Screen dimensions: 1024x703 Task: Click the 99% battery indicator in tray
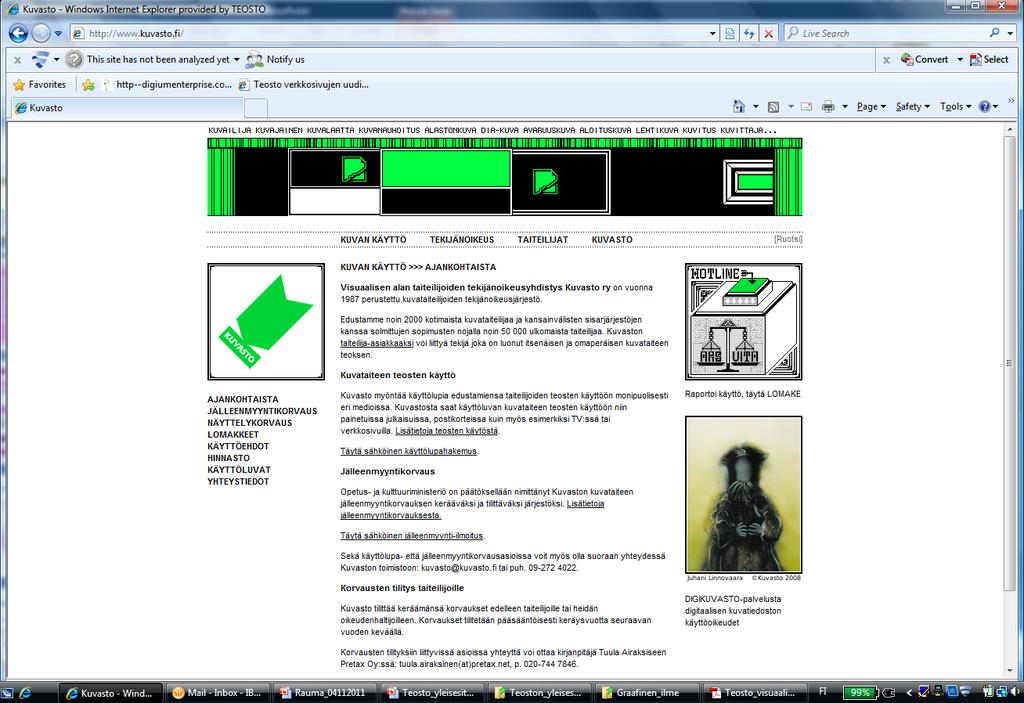pos(859,693)
